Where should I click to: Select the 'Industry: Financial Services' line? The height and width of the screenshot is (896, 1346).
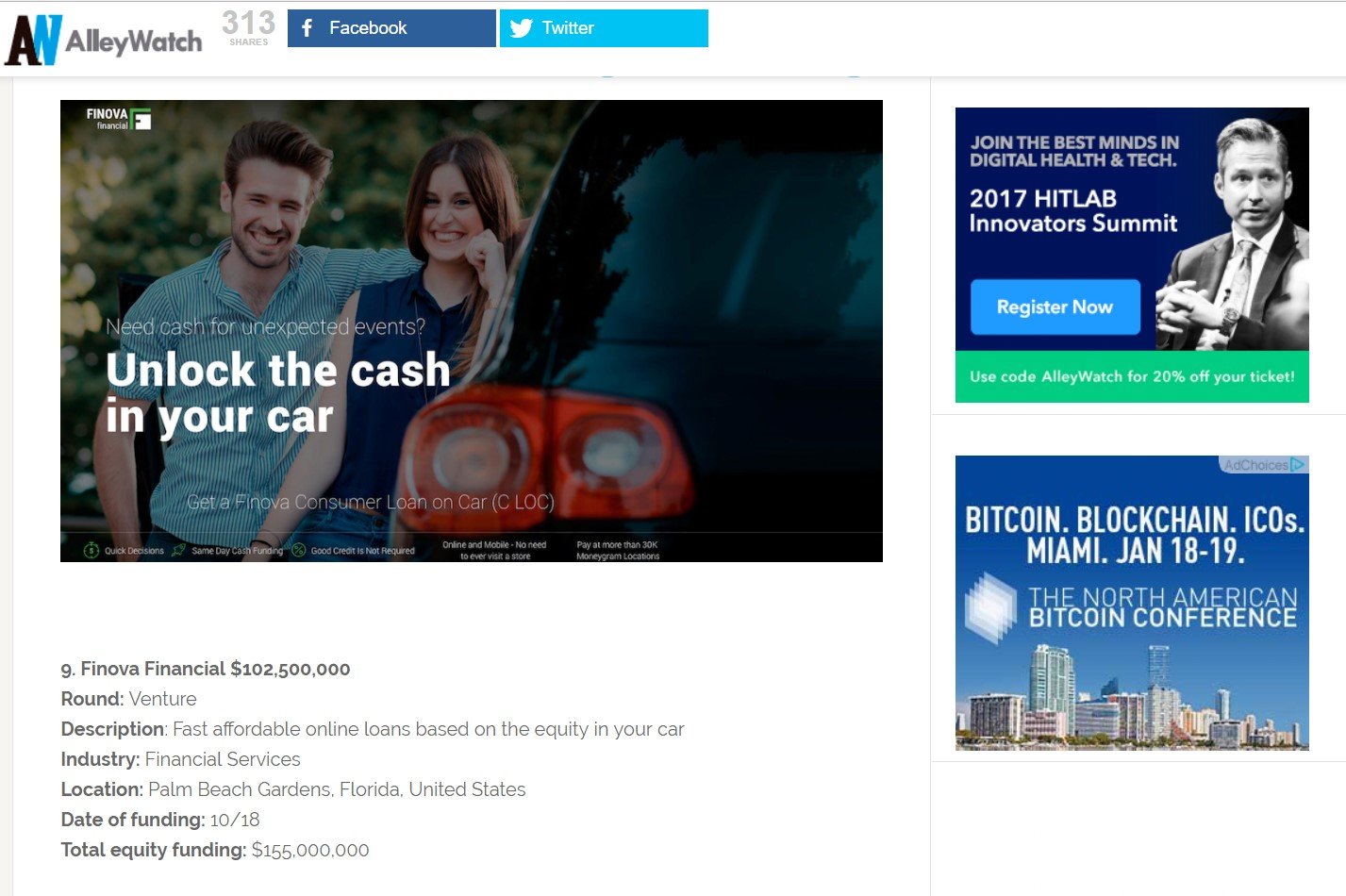click(x=181, y=759)
